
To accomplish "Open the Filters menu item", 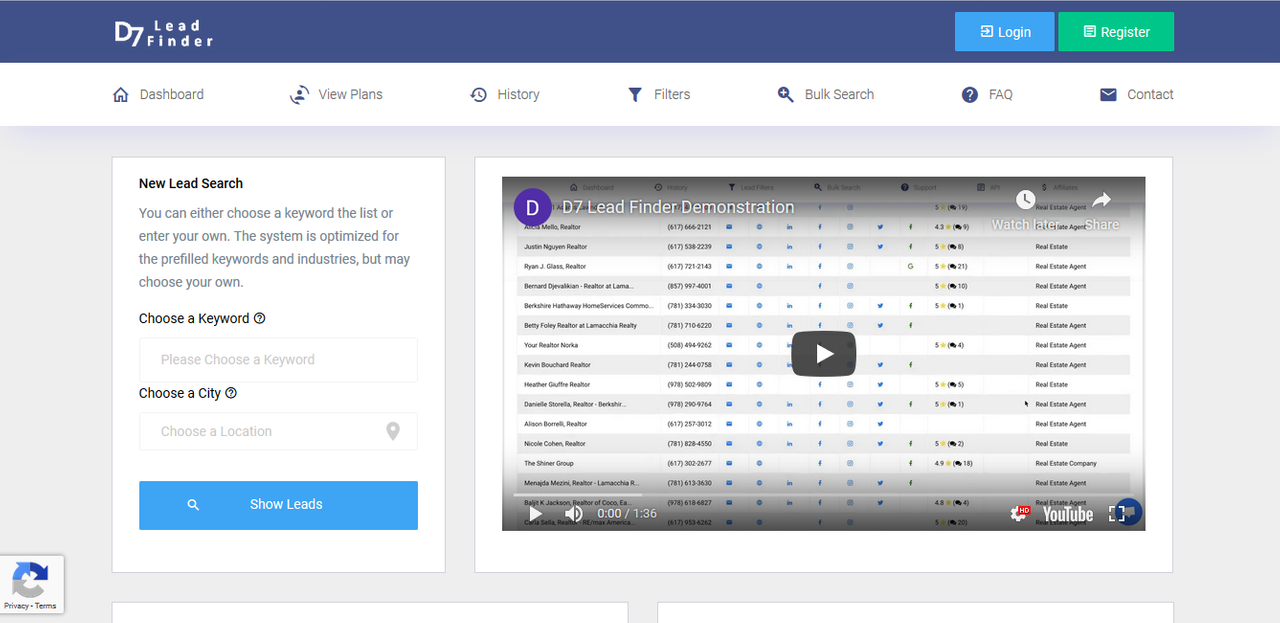I will (659, 95).
